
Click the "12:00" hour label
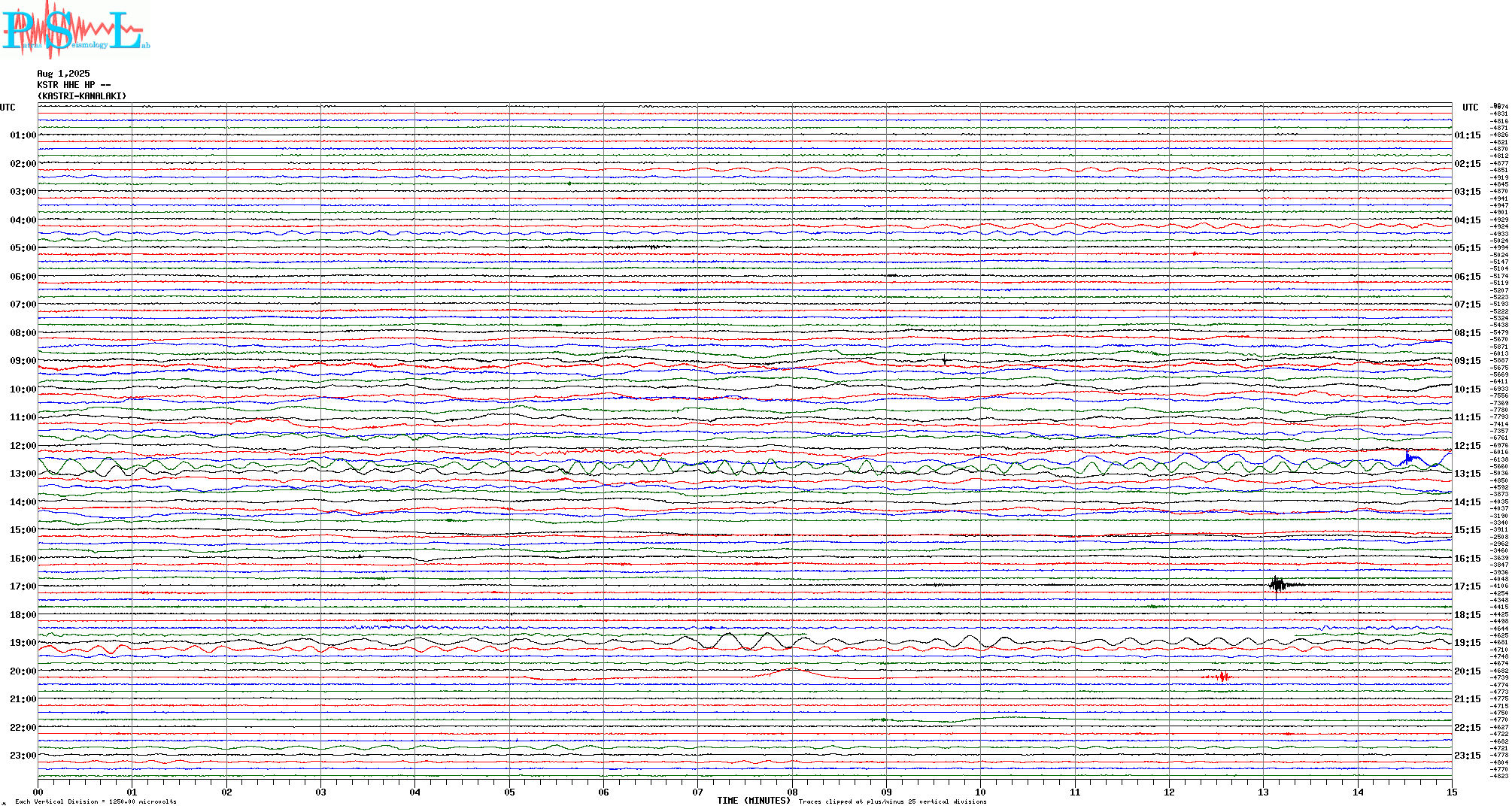pyautogui.click(x=23, y=446)
